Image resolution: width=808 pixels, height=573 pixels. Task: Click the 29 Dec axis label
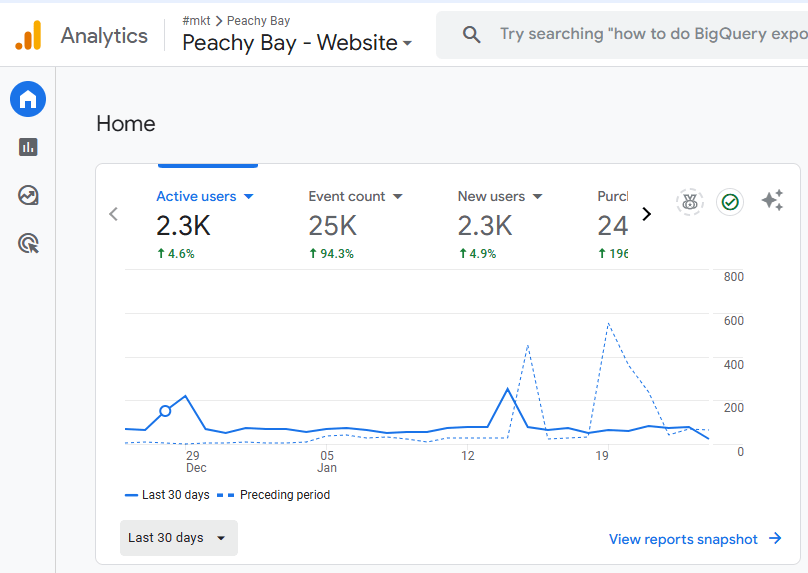196,462
